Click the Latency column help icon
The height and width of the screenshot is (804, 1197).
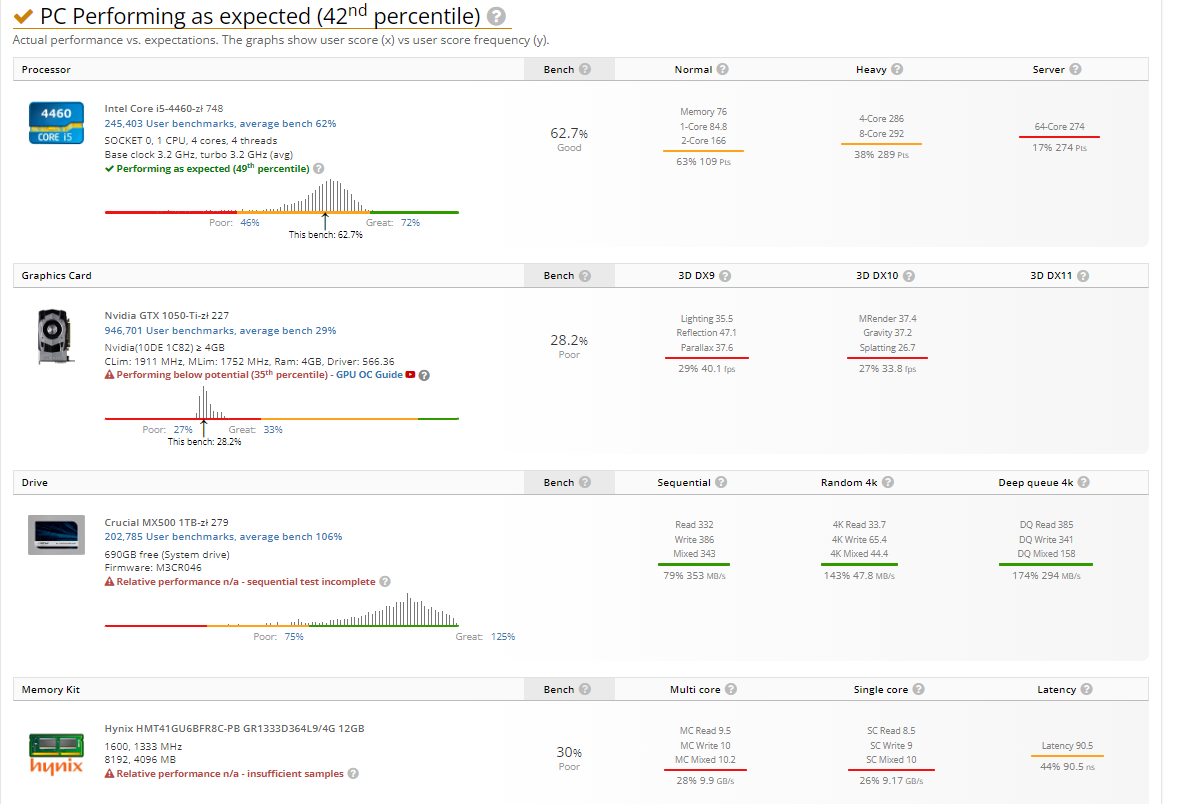[1088, 689]
